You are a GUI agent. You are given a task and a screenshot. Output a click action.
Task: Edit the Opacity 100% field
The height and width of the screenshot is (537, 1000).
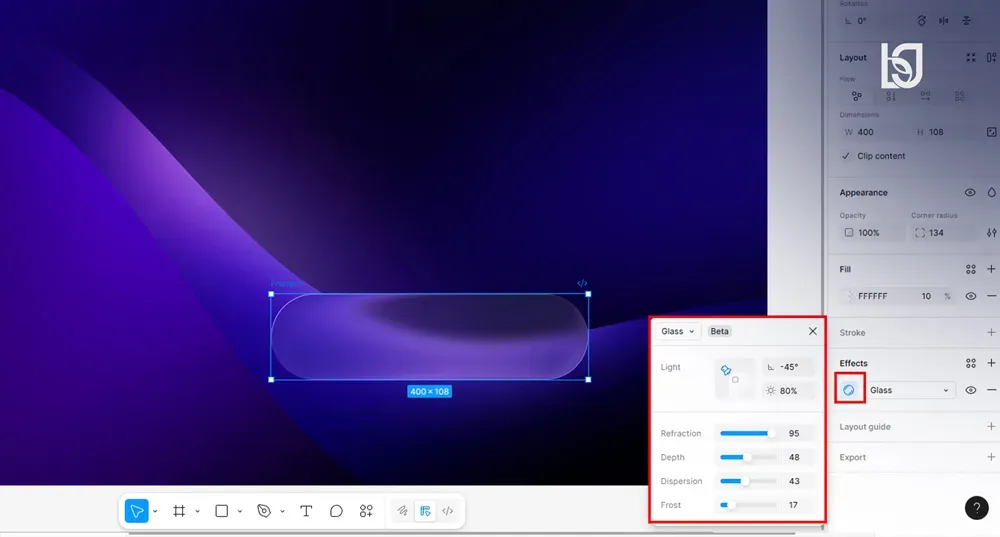[x=872, y=233]
